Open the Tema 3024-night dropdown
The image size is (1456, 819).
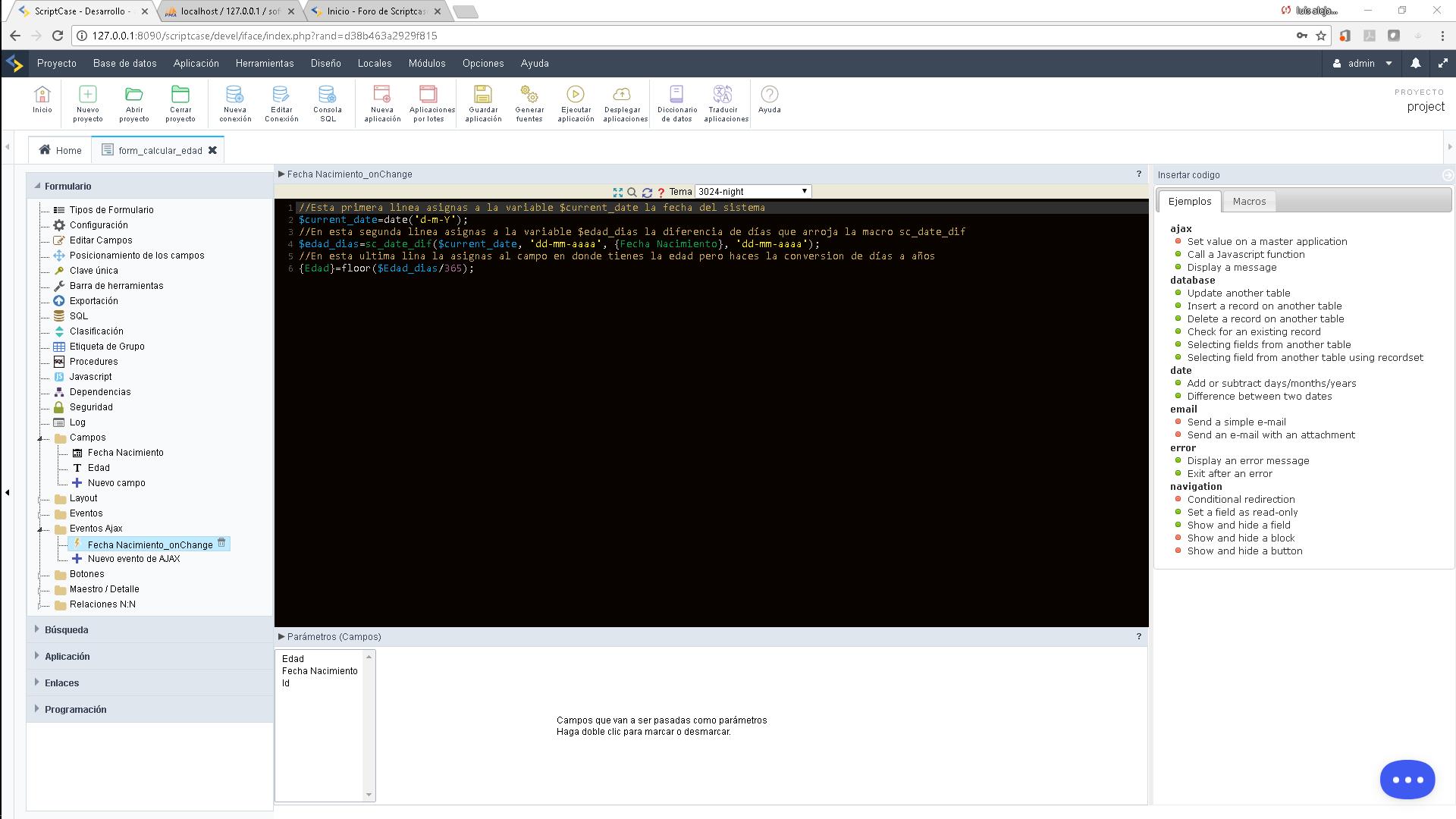coord(752,192)
